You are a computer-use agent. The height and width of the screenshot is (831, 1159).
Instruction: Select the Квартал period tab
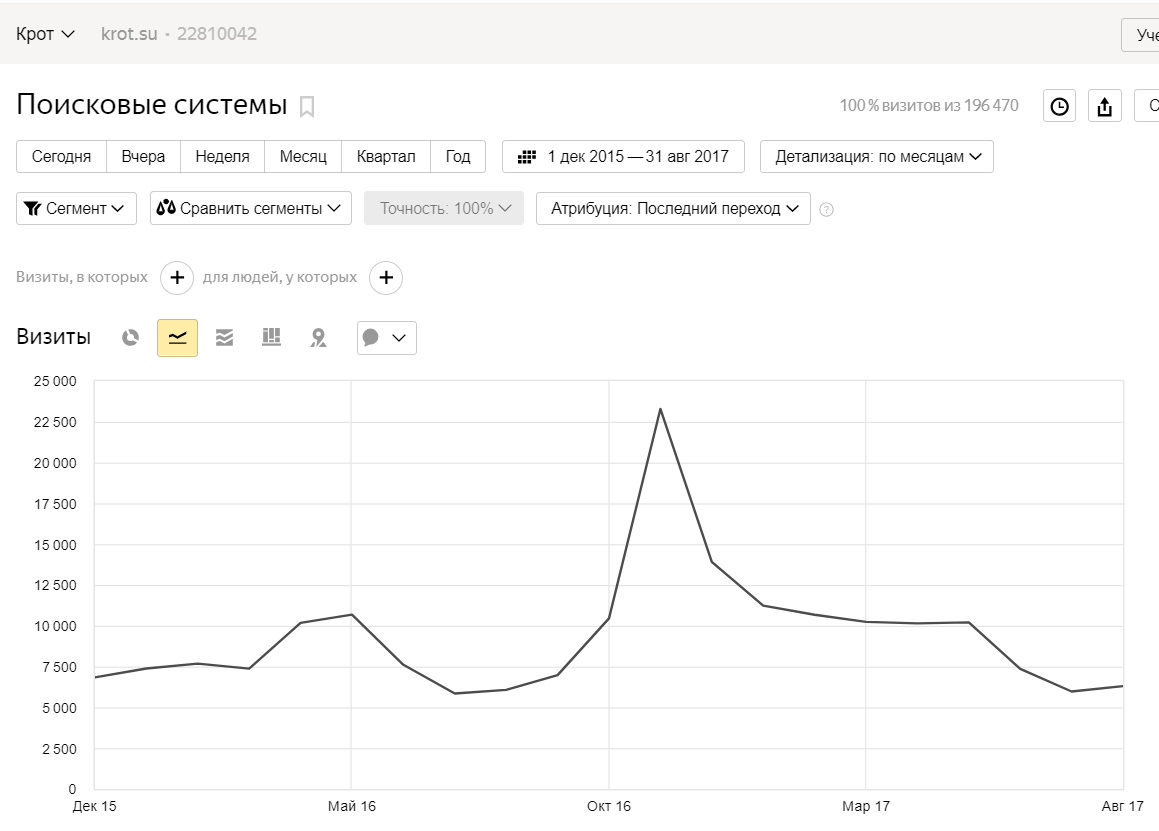tap(386, 157)
